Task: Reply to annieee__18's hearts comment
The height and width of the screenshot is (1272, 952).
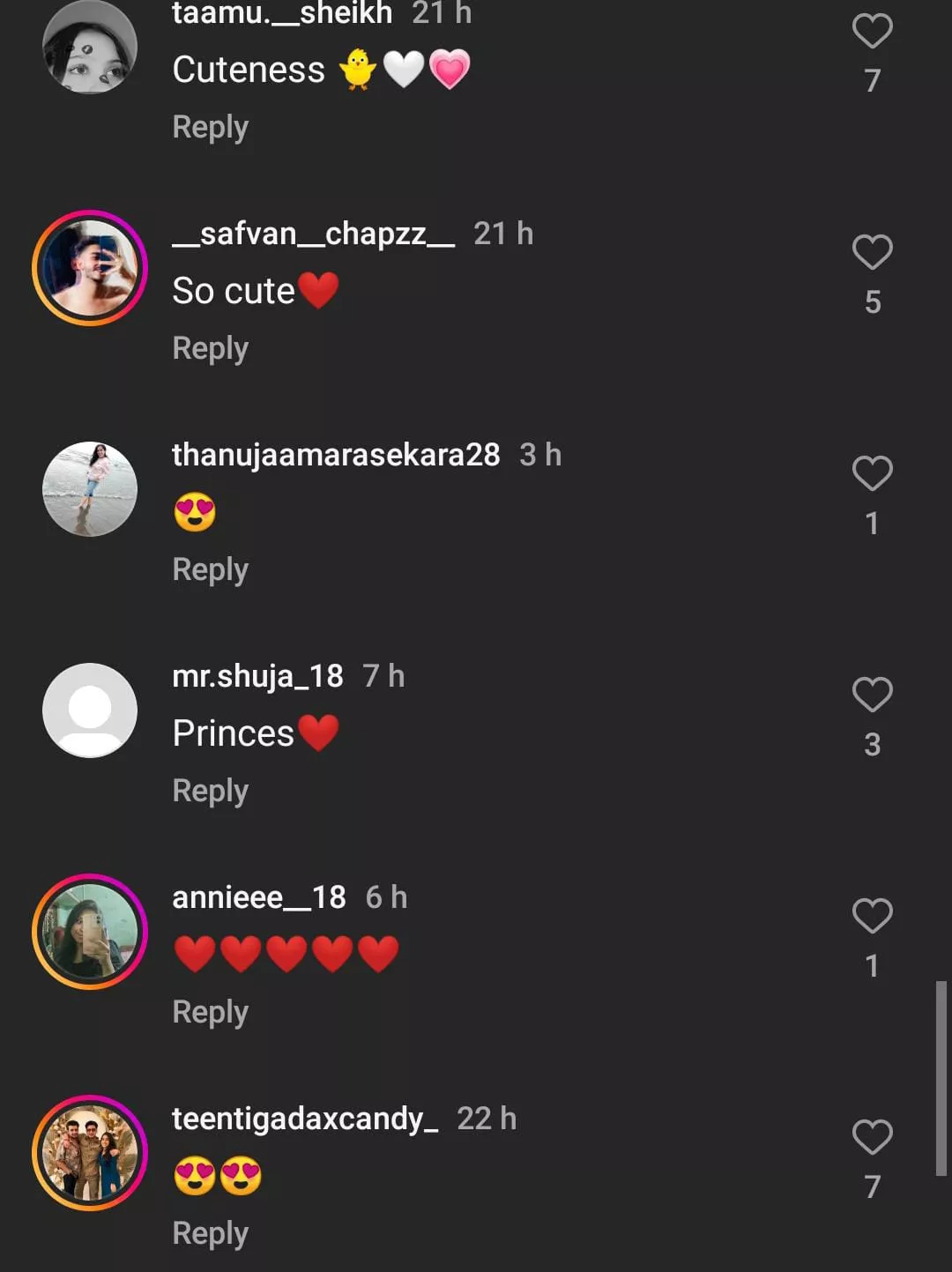Action: [210, 1012]
